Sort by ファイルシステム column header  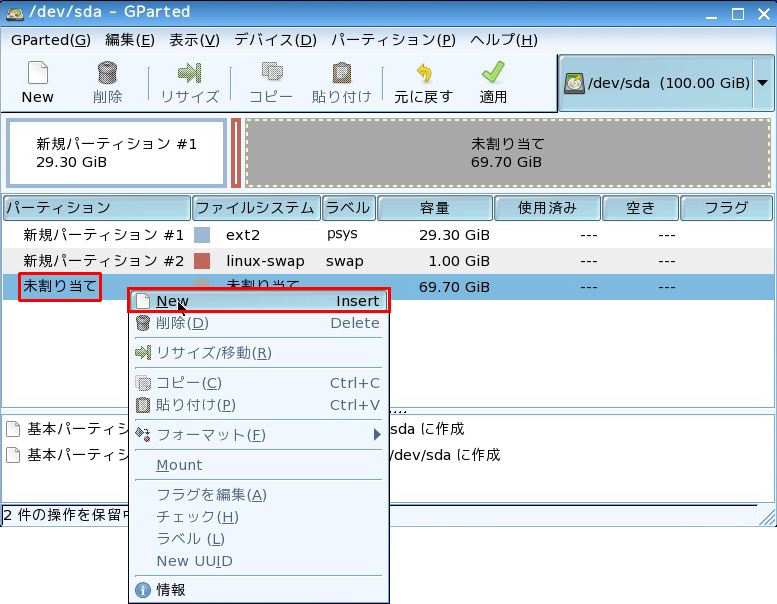[x=255, y=208]
